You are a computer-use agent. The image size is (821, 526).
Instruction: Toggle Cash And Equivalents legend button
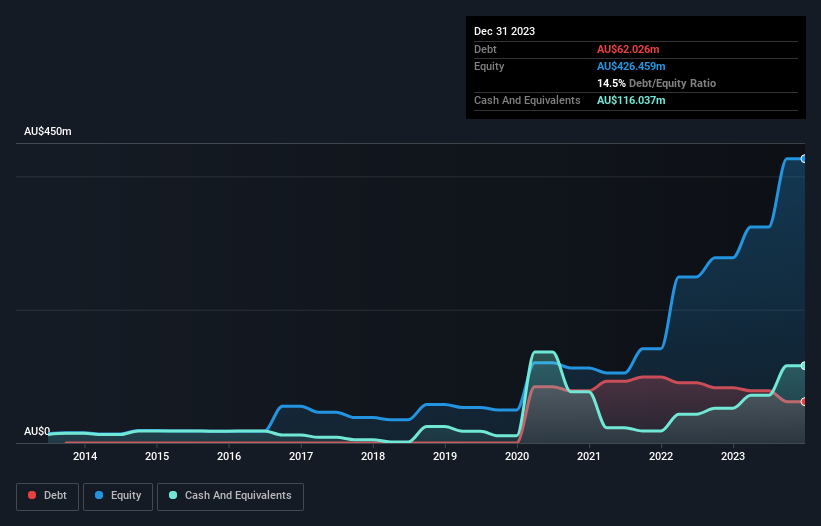click(230, 496)
